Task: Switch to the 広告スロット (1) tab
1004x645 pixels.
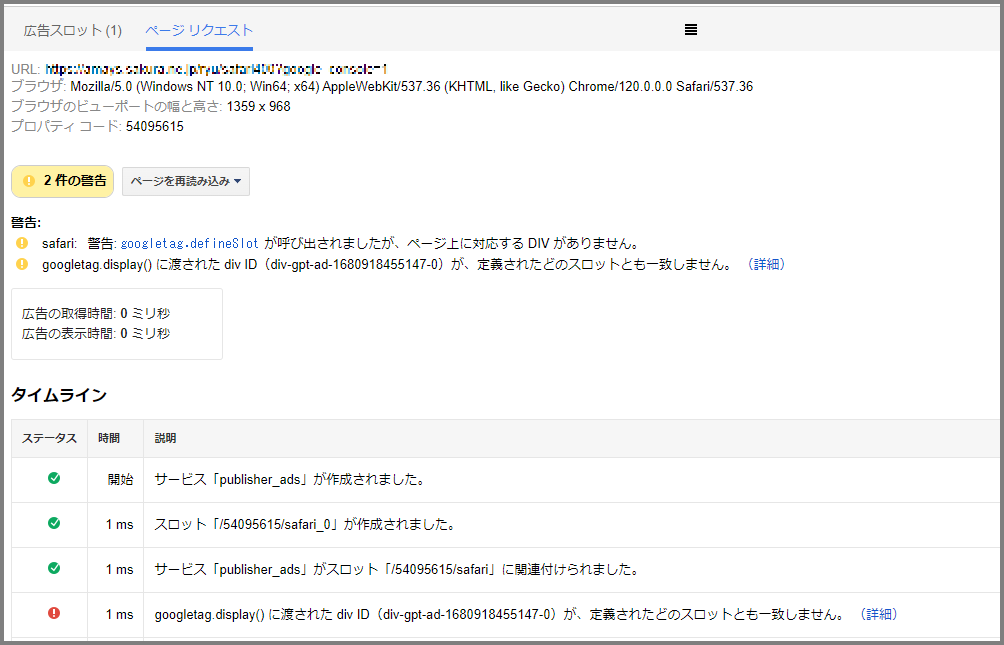Action: pyautogui.click(x=73, y=30)
